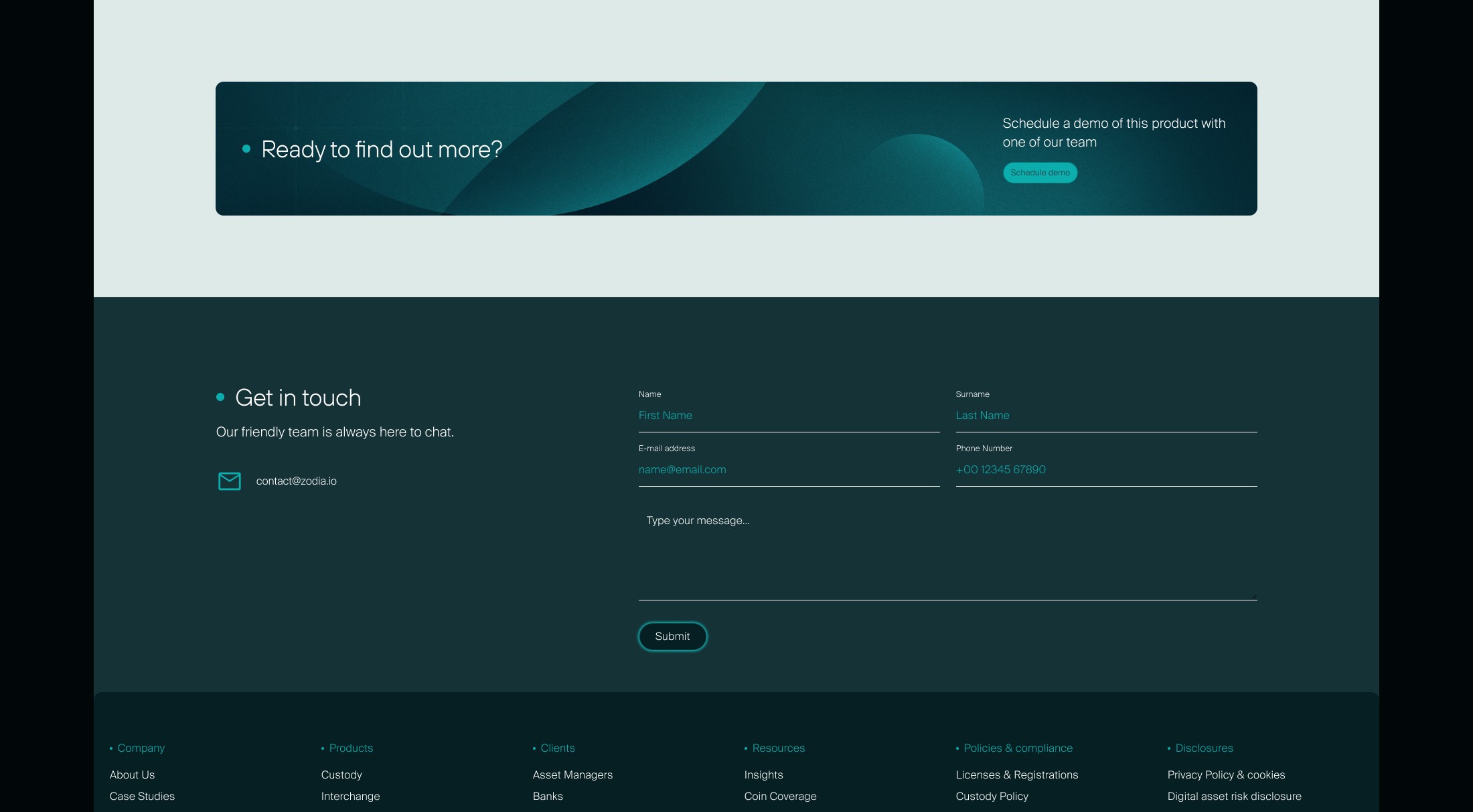Image resolution: width=1473 pixels, height=812 pixels.
Task: Open the Insights resources link
Action: point(763,775)
